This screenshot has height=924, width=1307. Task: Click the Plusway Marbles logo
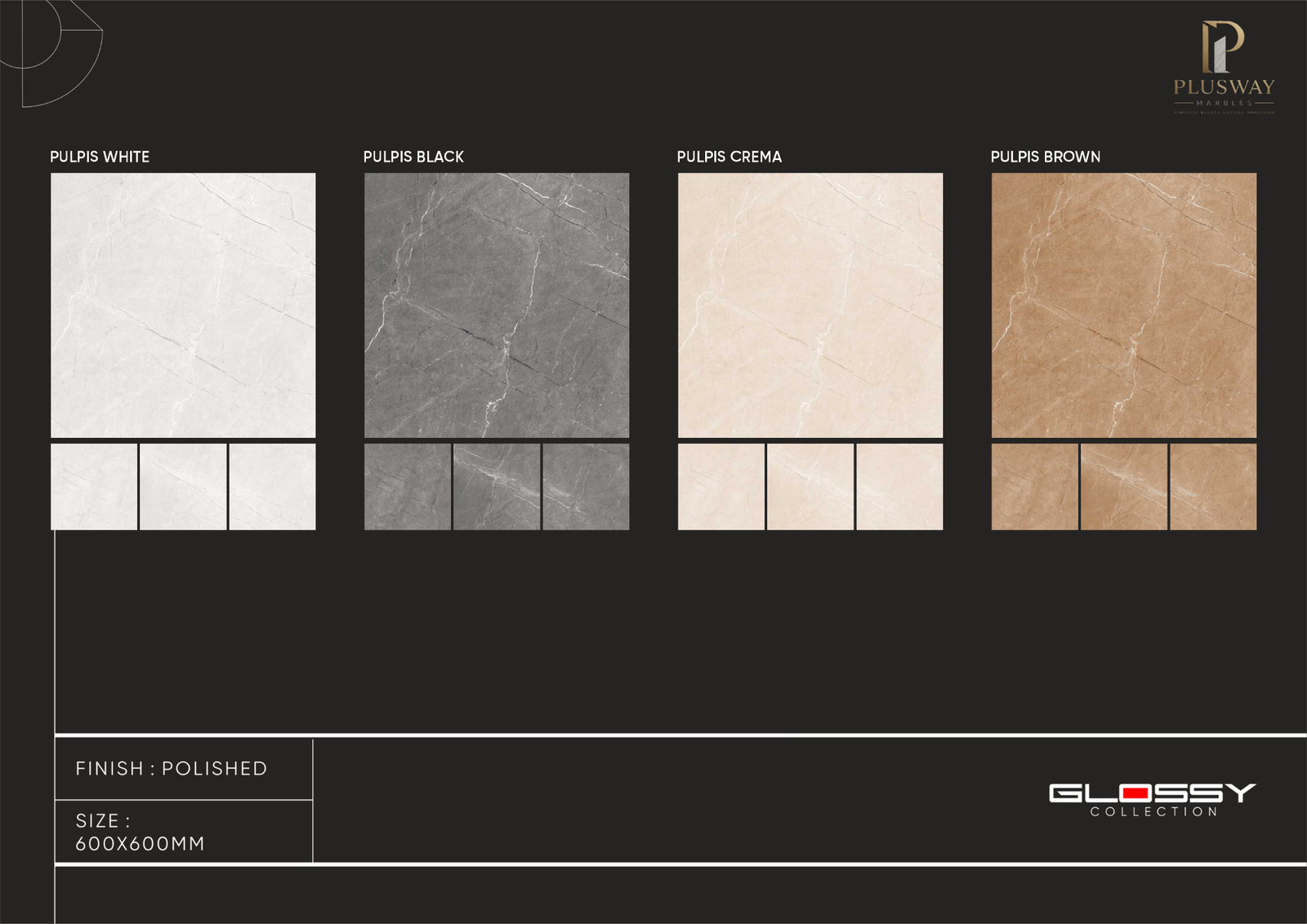[x=1224, y=67]
